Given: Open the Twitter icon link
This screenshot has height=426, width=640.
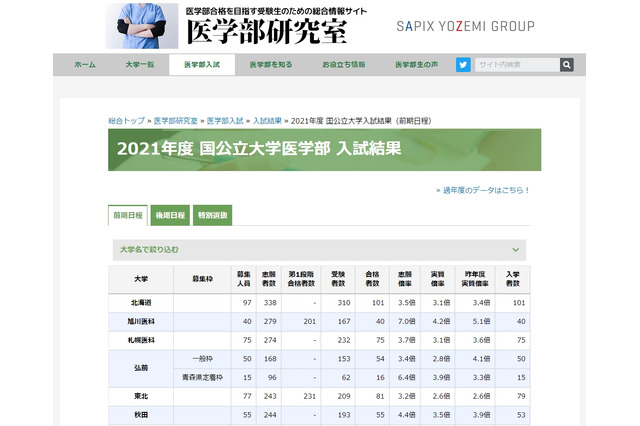Looking at the screenshot, I should point(463,64).
